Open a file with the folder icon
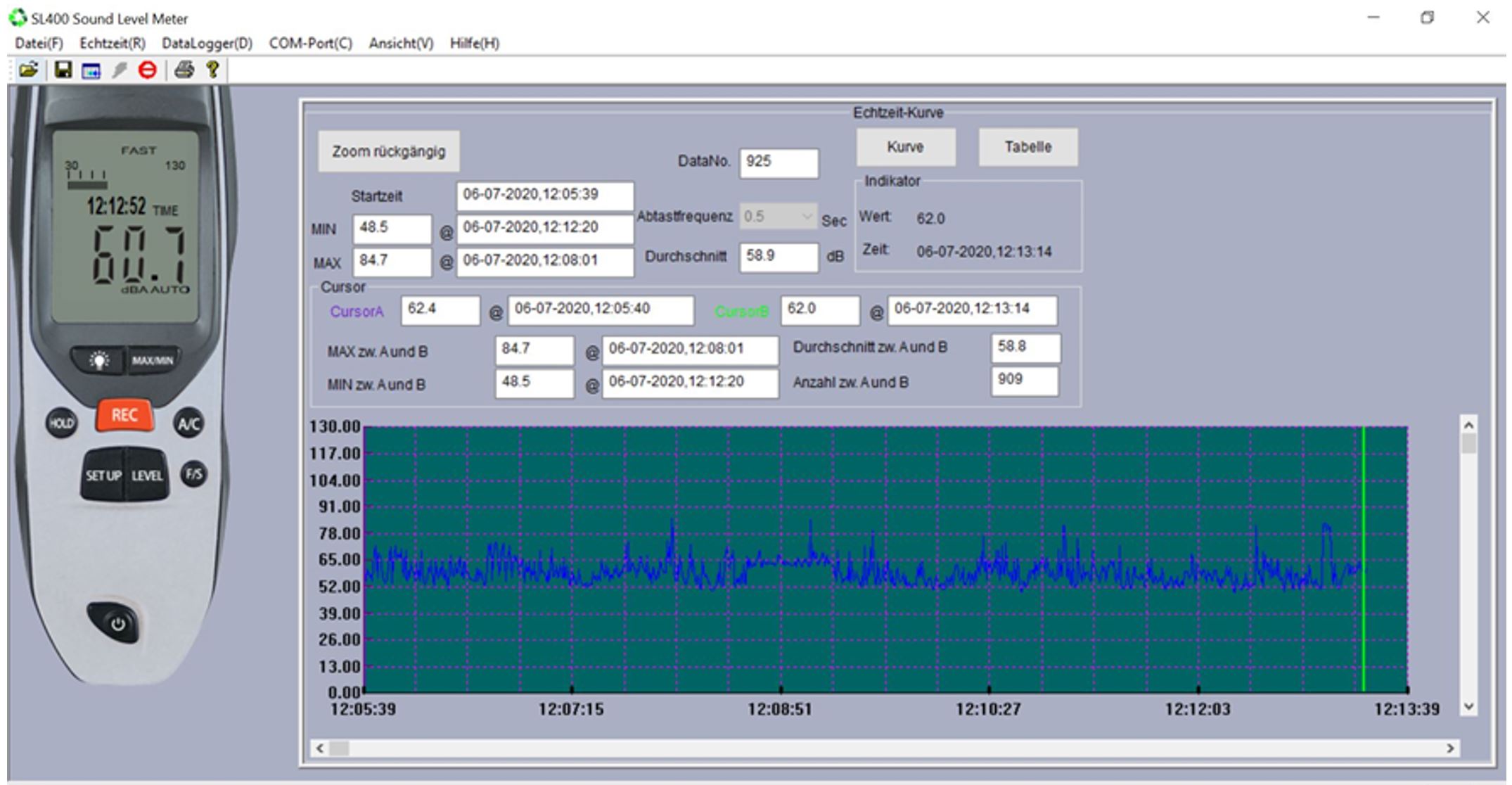The height and width of the screenshot is (785, 1512). click(x=28, y=70)
